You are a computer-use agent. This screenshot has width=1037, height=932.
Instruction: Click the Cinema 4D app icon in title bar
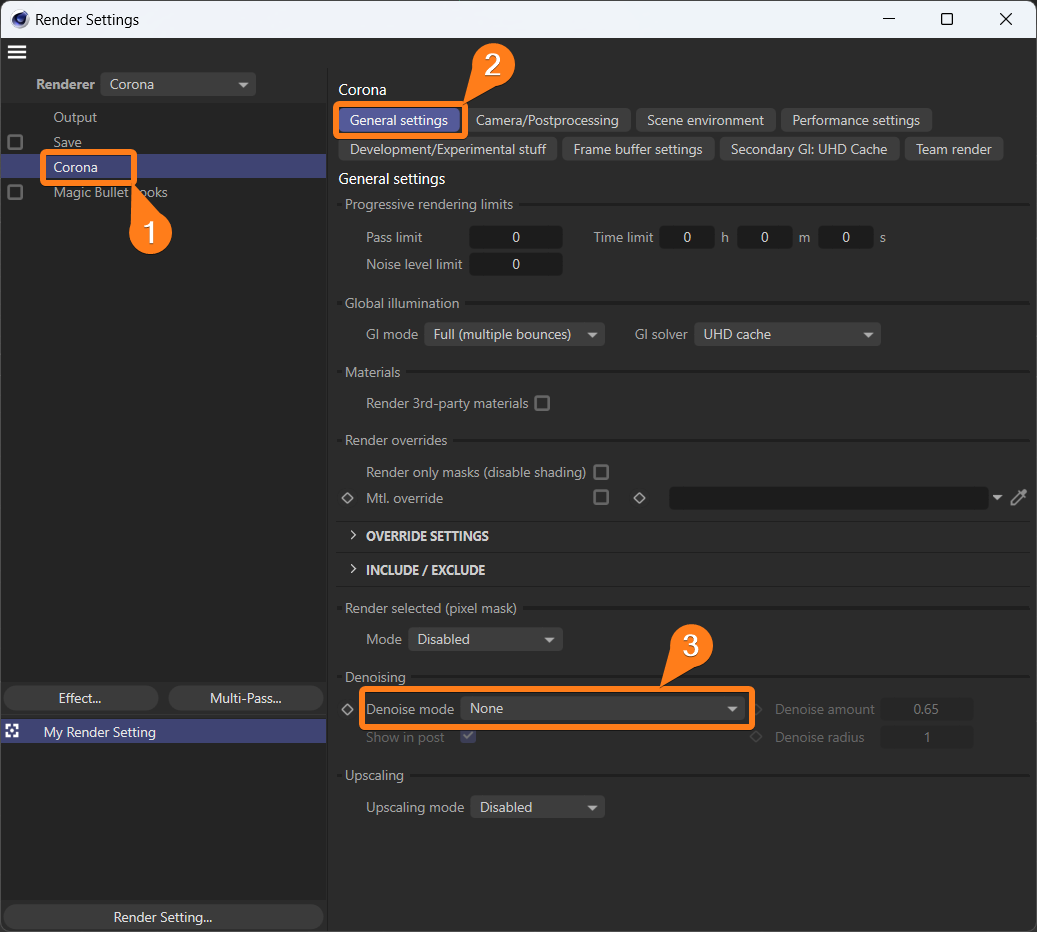20,20
